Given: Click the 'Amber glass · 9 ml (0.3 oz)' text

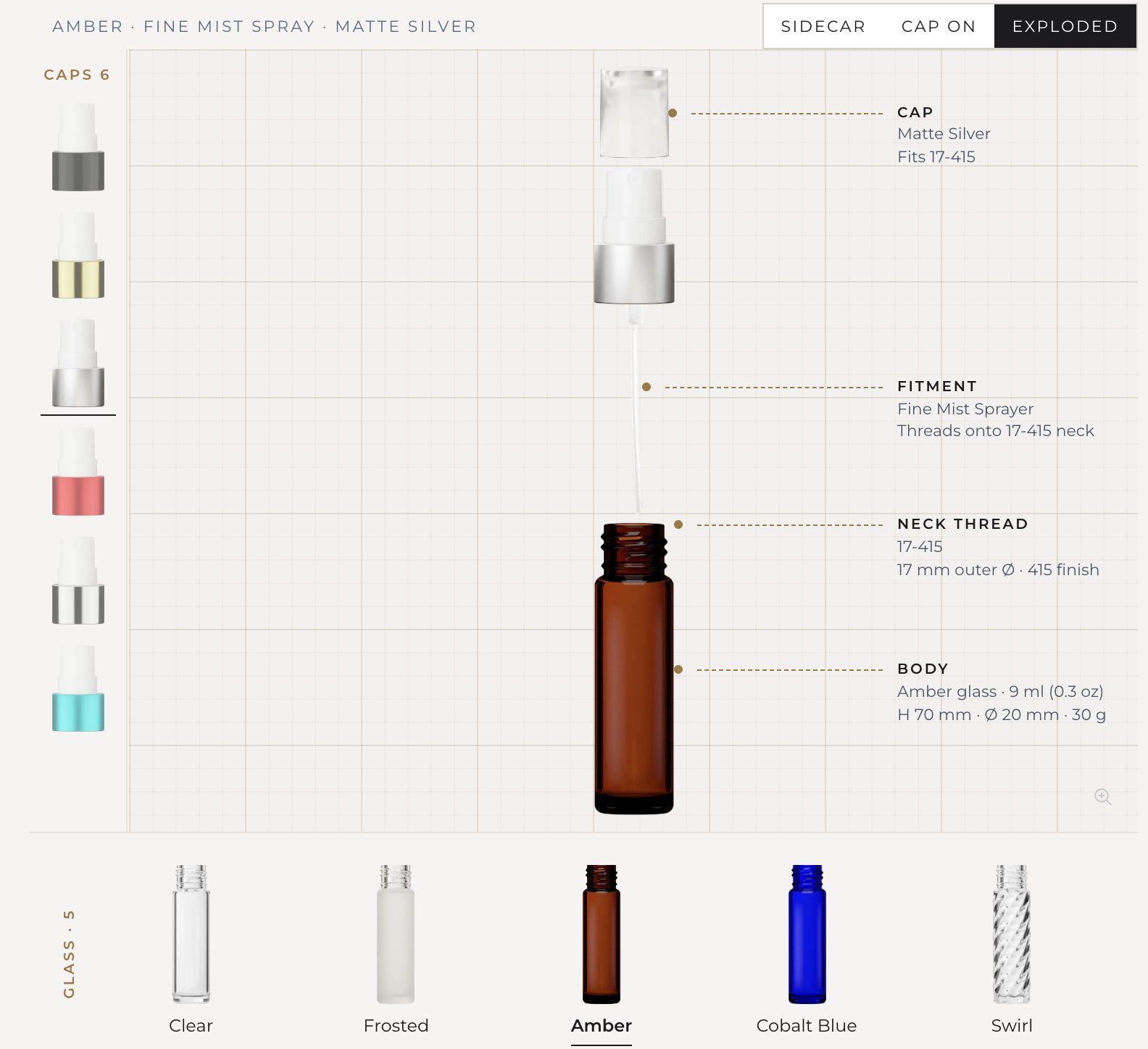Looking at the screenshot, I should click(x=1000, y=691).
